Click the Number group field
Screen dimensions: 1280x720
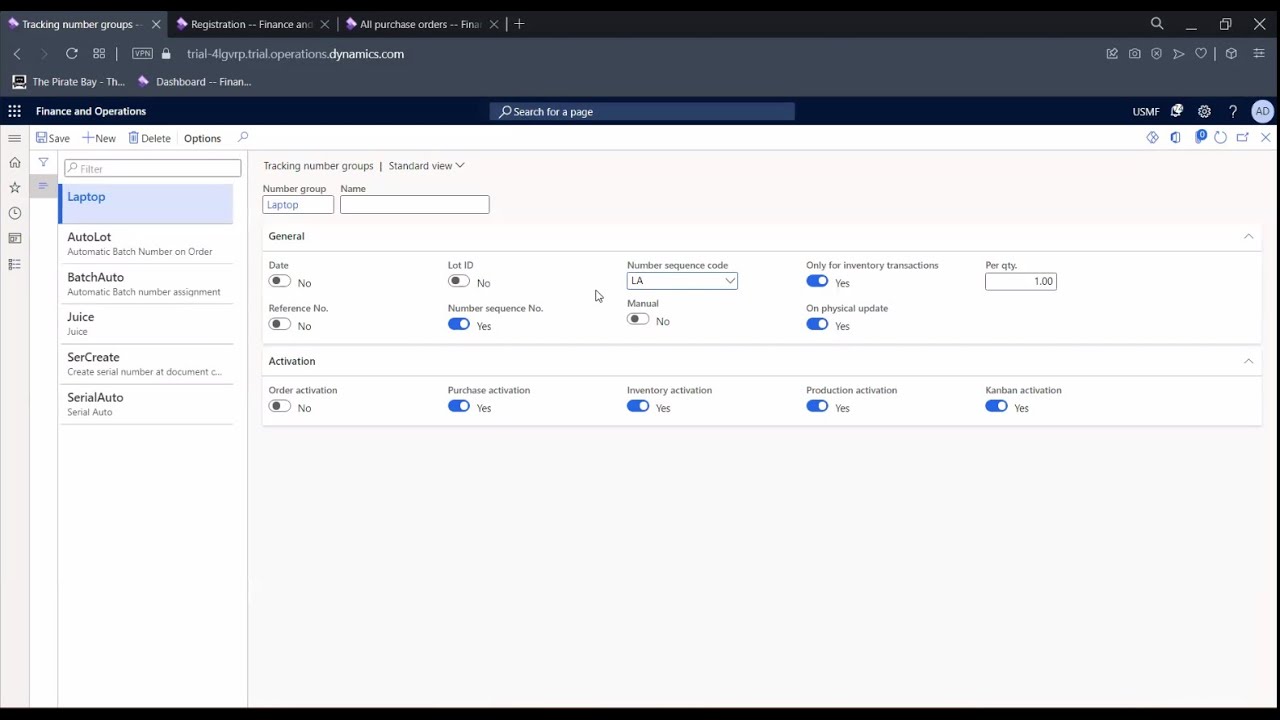[298, 205]
